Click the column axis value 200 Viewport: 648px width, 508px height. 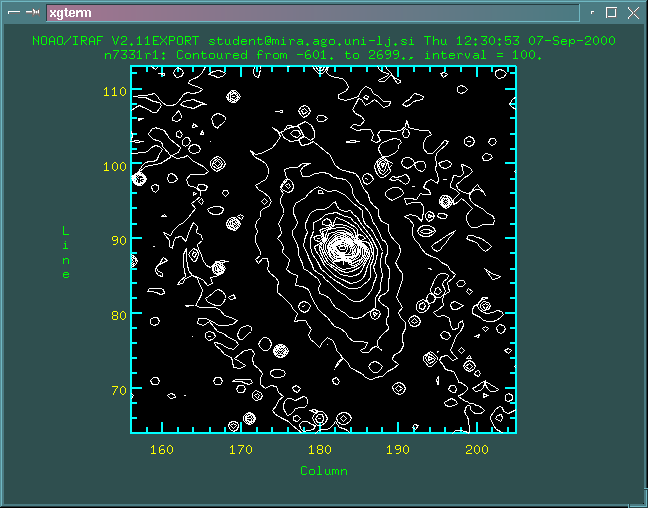tap(476, 450)
